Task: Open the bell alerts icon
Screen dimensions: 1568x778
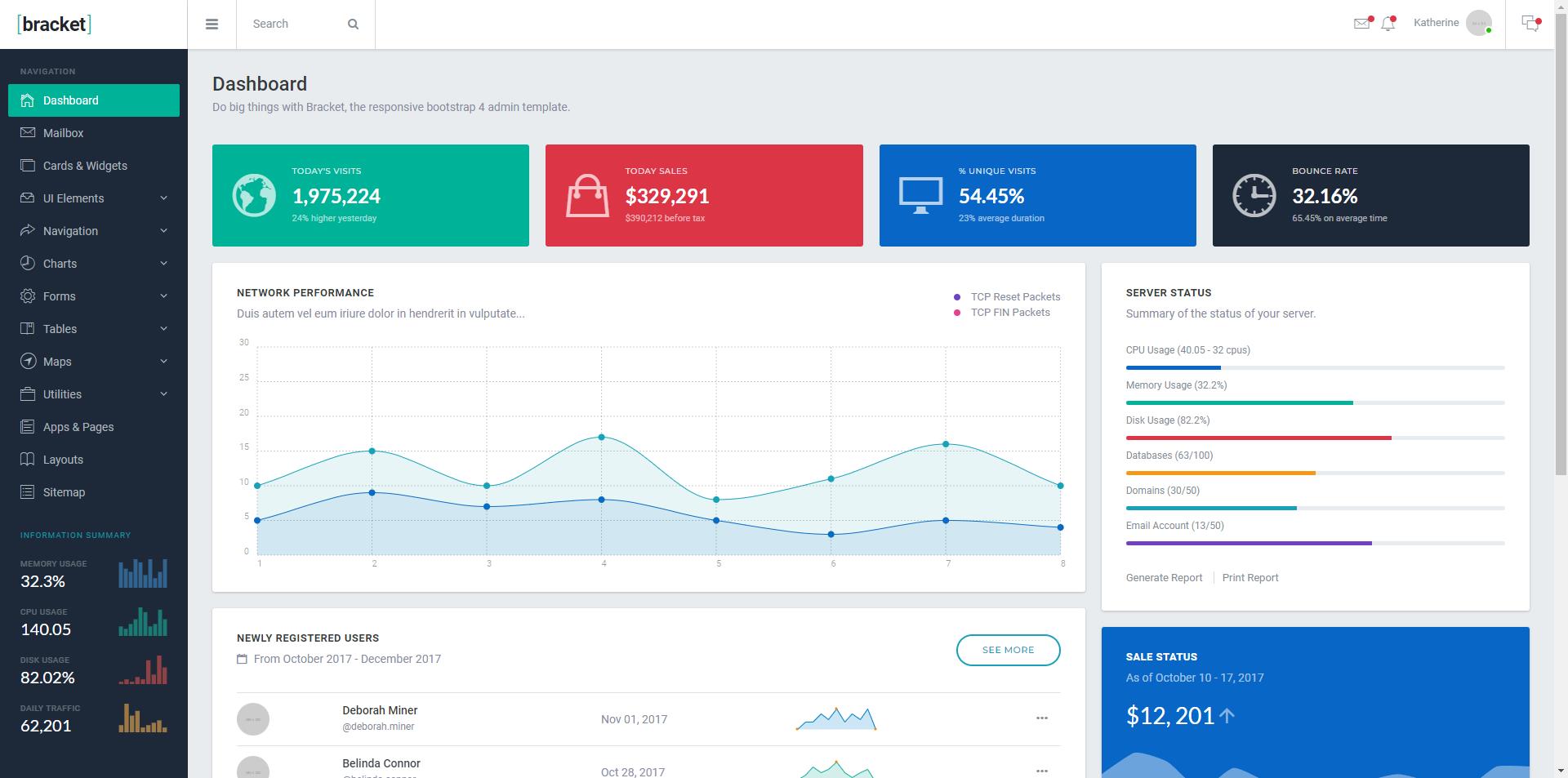Action: [x=1388, y=24]
